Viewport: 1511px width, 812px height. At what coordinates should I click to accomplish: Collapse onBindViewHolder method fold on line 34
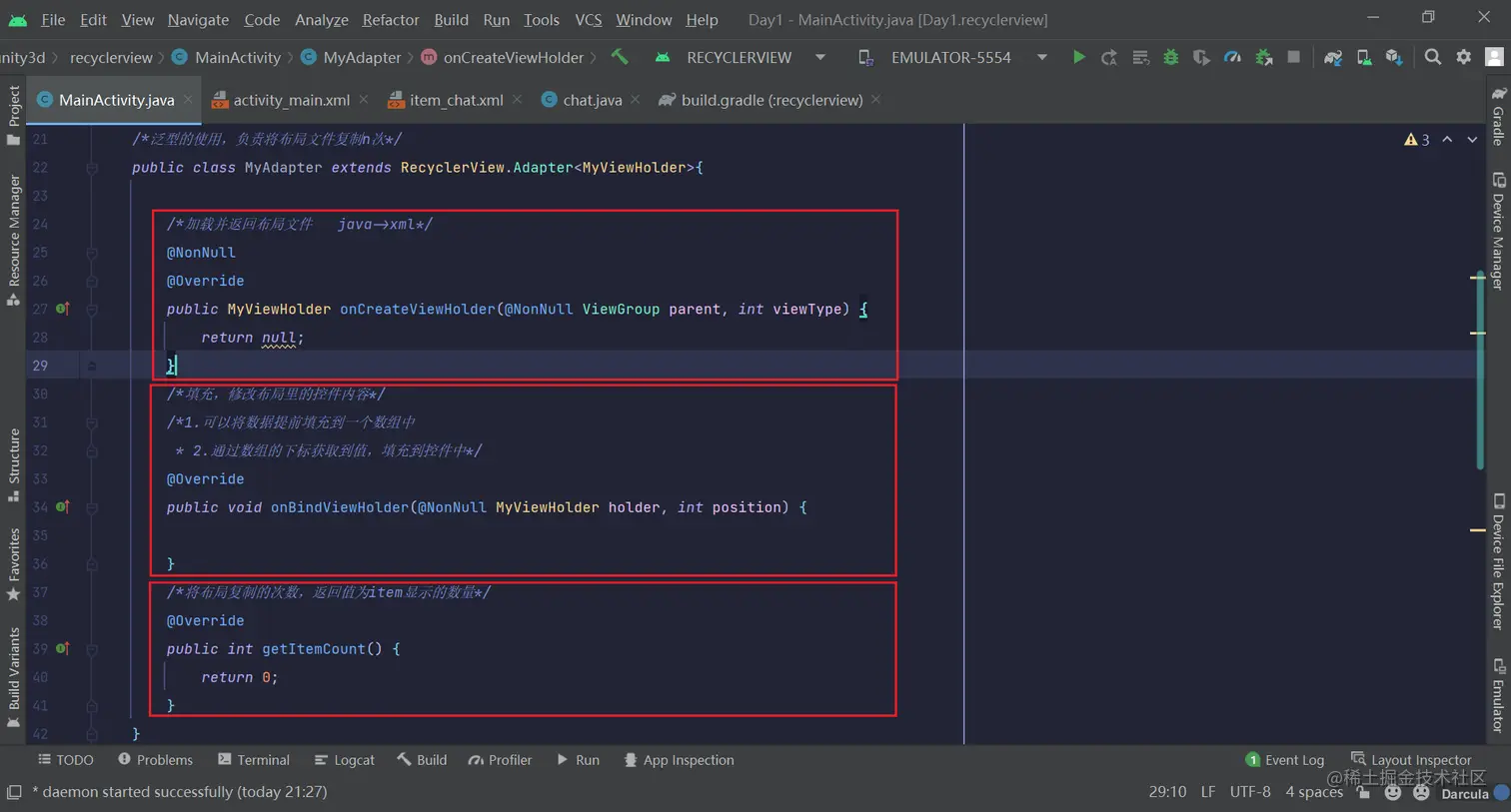coord(91,507)
